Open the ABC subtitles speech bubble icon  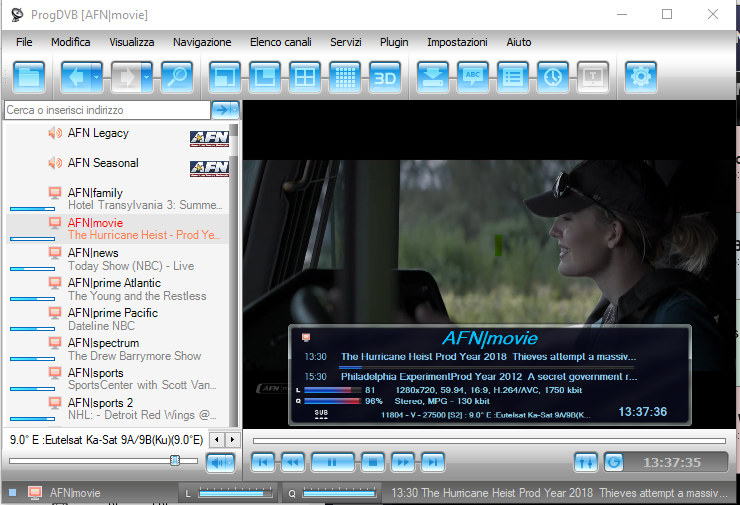point(473,77)
